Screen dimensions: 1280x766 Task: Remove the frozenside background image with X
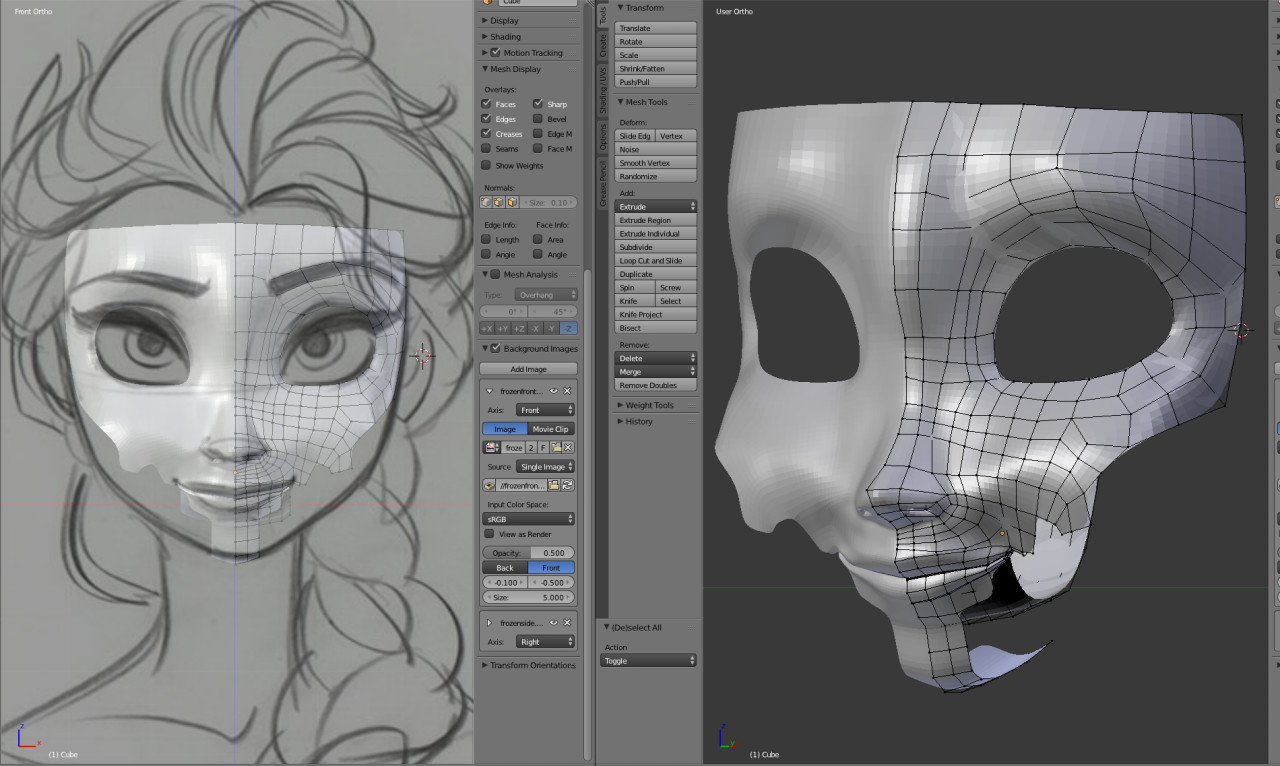coord(567,622)
